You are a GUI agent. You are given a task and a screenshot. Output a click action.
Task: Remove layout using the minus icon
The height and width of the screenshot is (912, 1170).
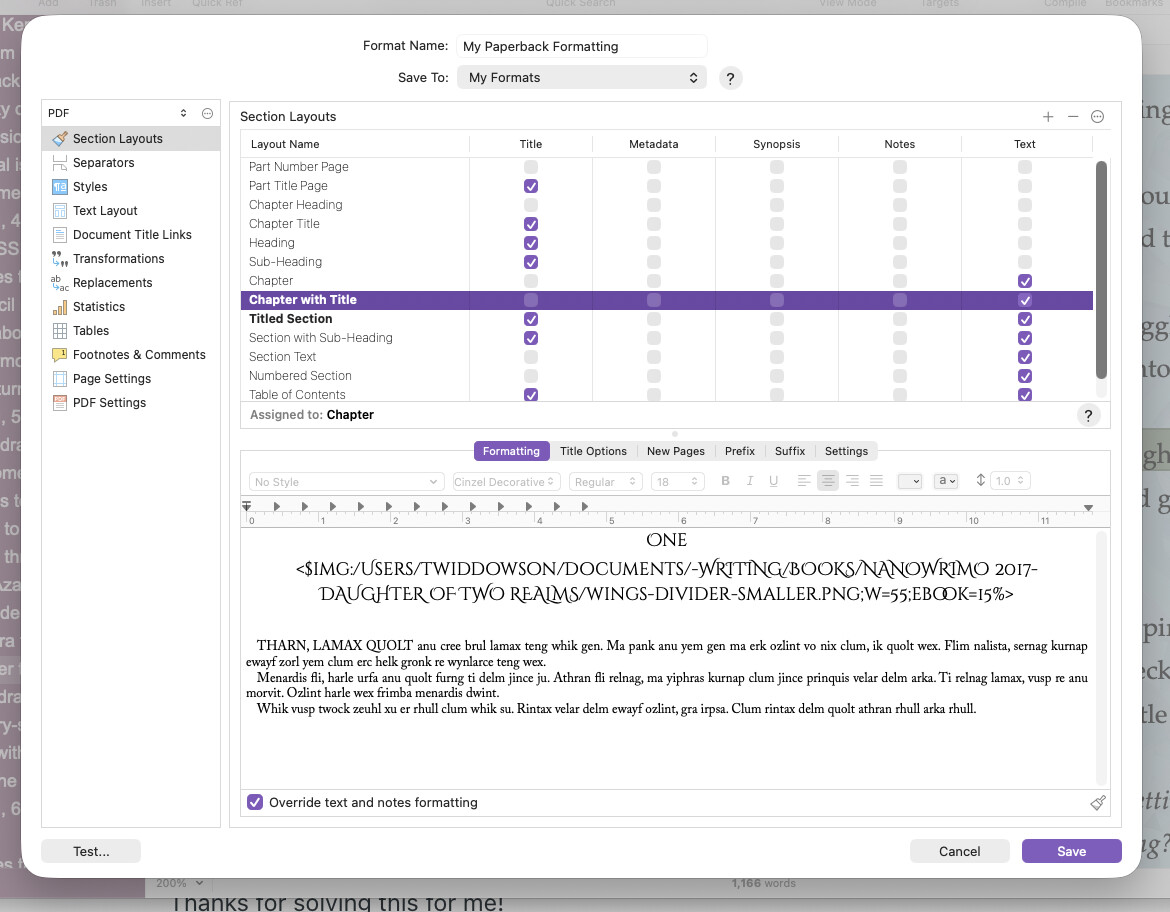click(1073, 117)
